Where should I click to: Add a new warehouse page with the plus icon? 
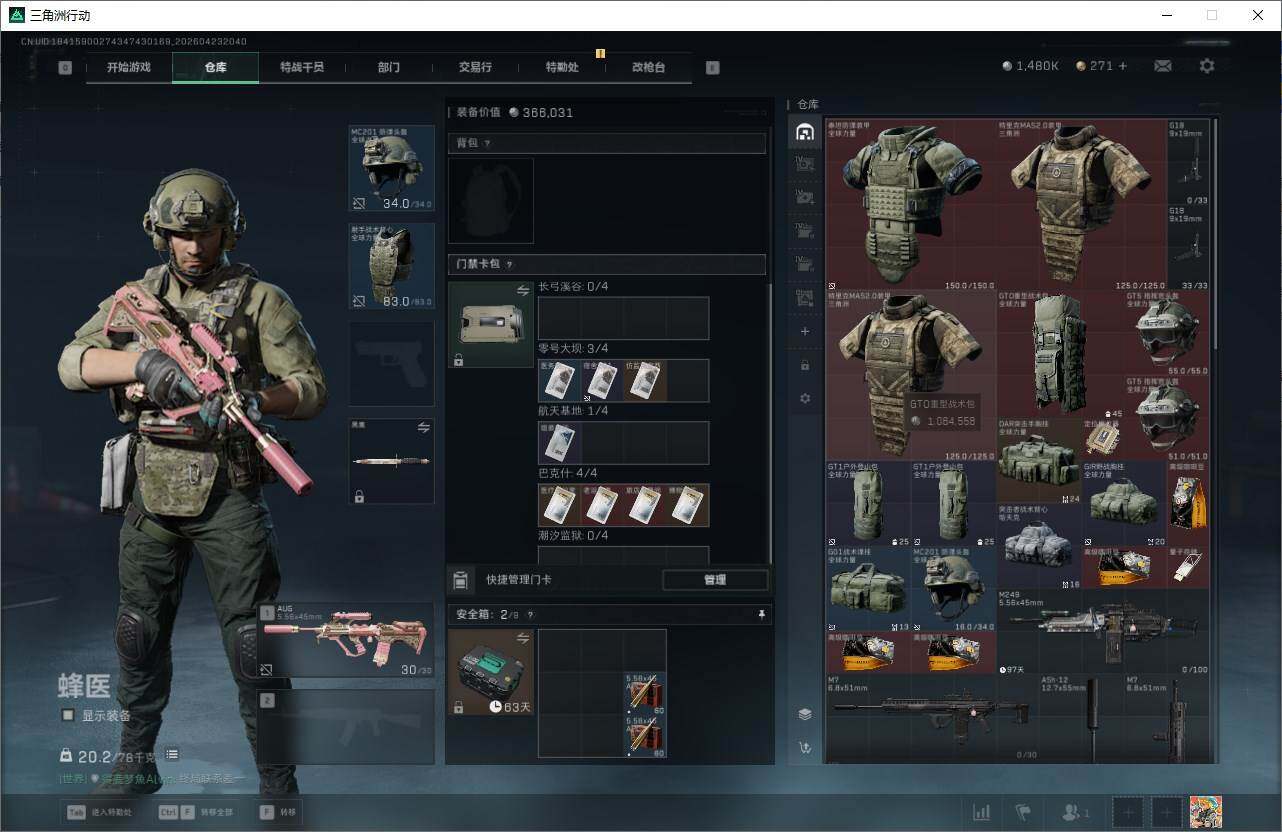tap(805, 331)
